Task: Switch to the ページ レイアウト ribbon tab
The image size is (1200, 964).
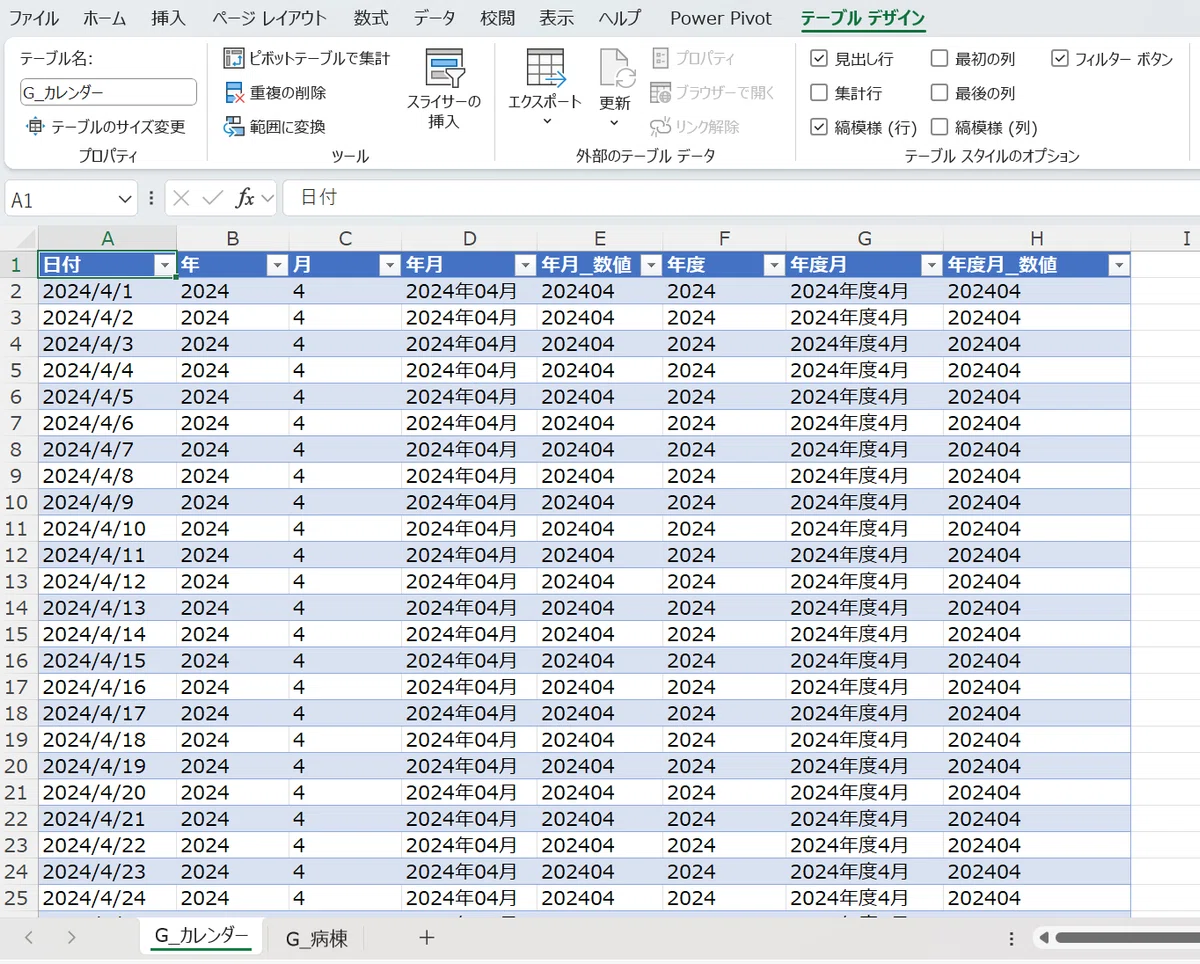Action: pyautogui.click(x=270, y=18)
